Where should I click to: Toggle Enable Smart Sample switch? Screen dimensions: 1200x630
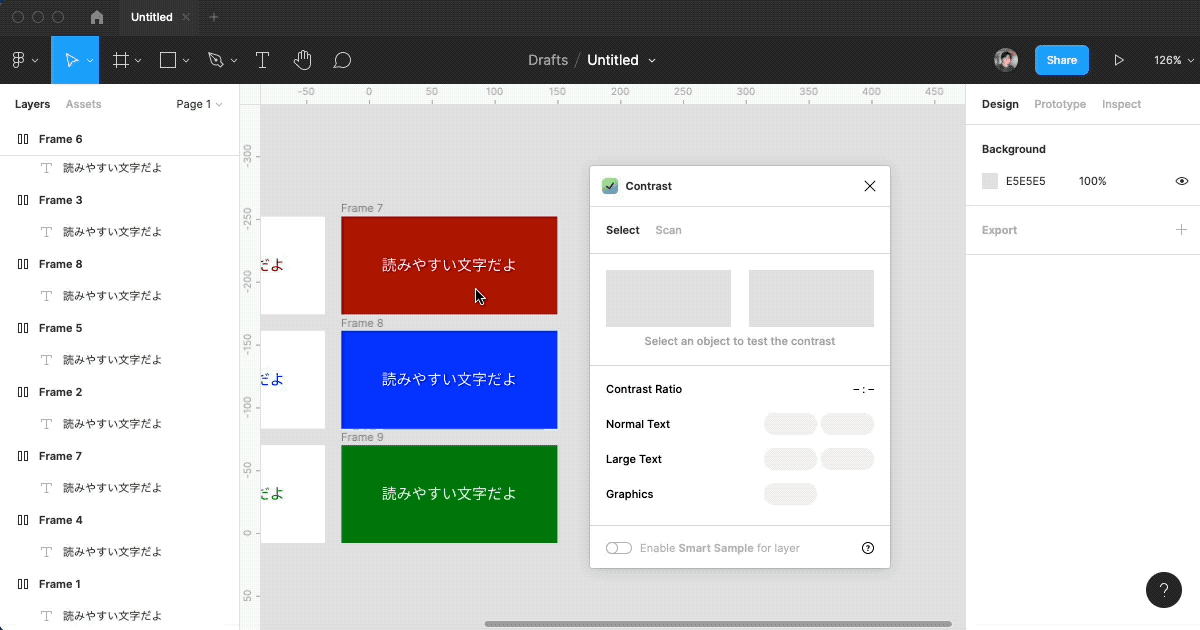619,548
